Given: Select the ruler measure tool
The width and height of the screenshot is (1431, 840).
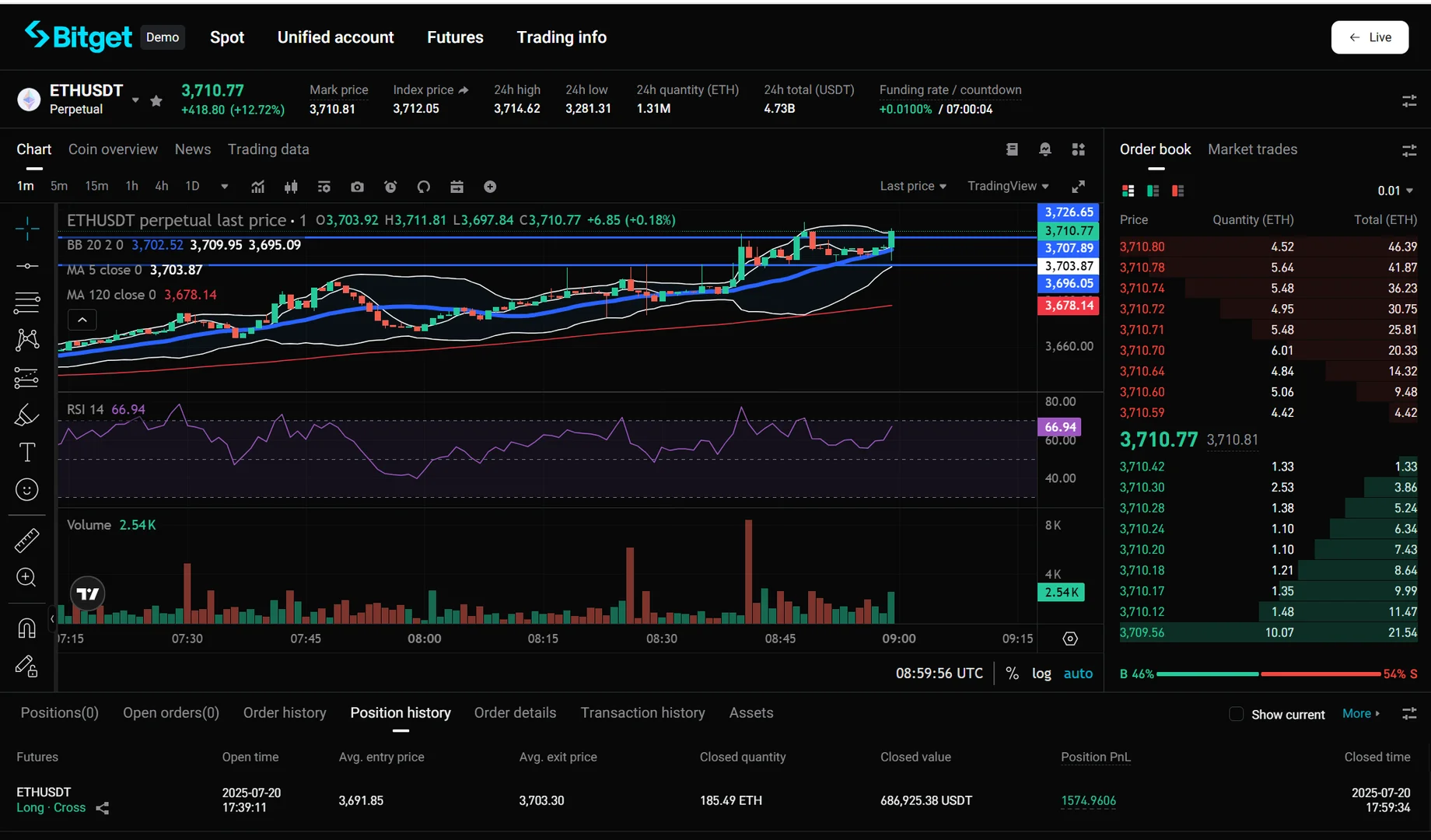Looking at the screenshot, I should coord(26,541).
